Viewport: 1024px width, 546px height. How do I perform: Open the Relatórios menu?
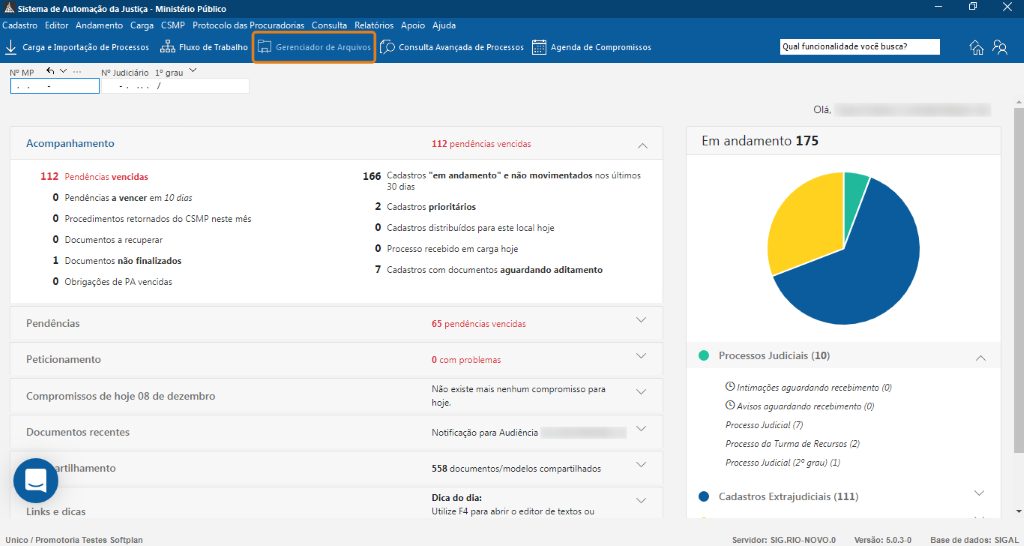[374, 25]
